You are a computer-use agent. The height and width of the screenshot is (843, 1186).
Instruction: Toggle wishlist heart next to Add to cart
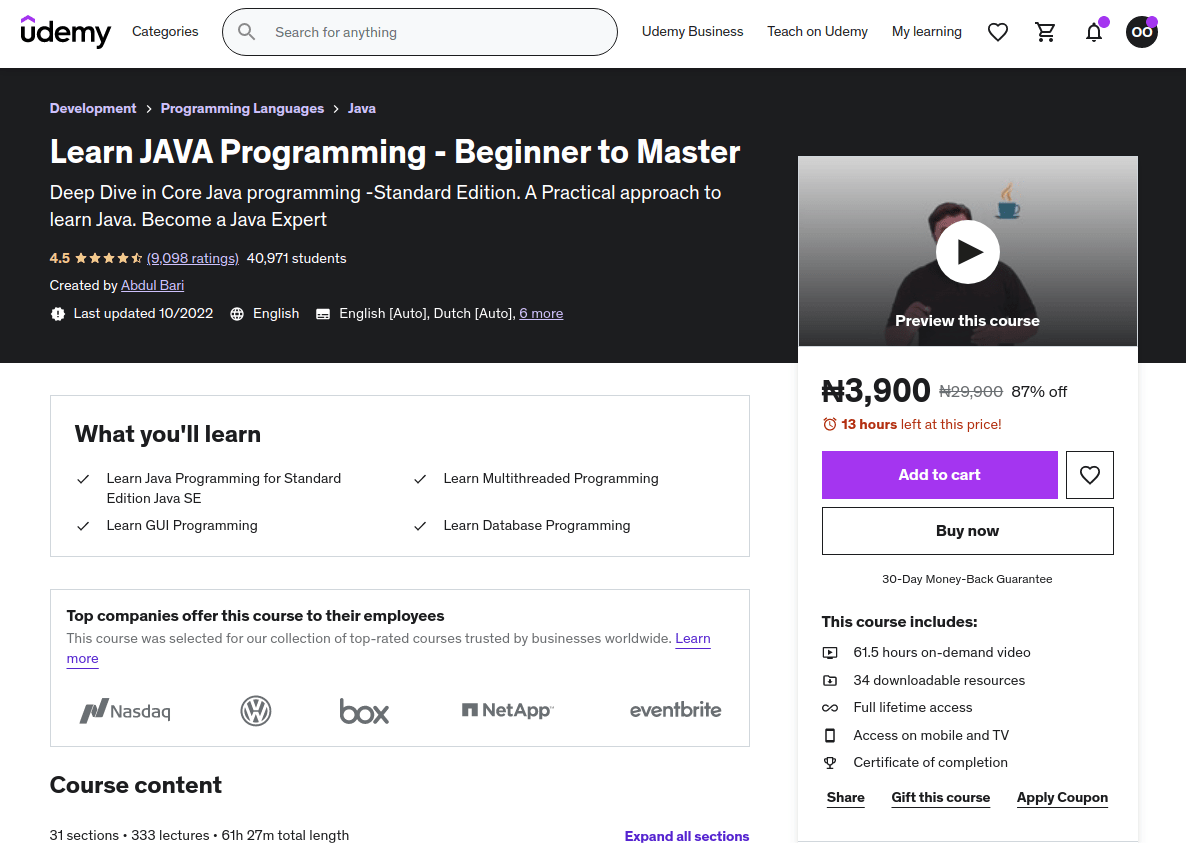1089,474
